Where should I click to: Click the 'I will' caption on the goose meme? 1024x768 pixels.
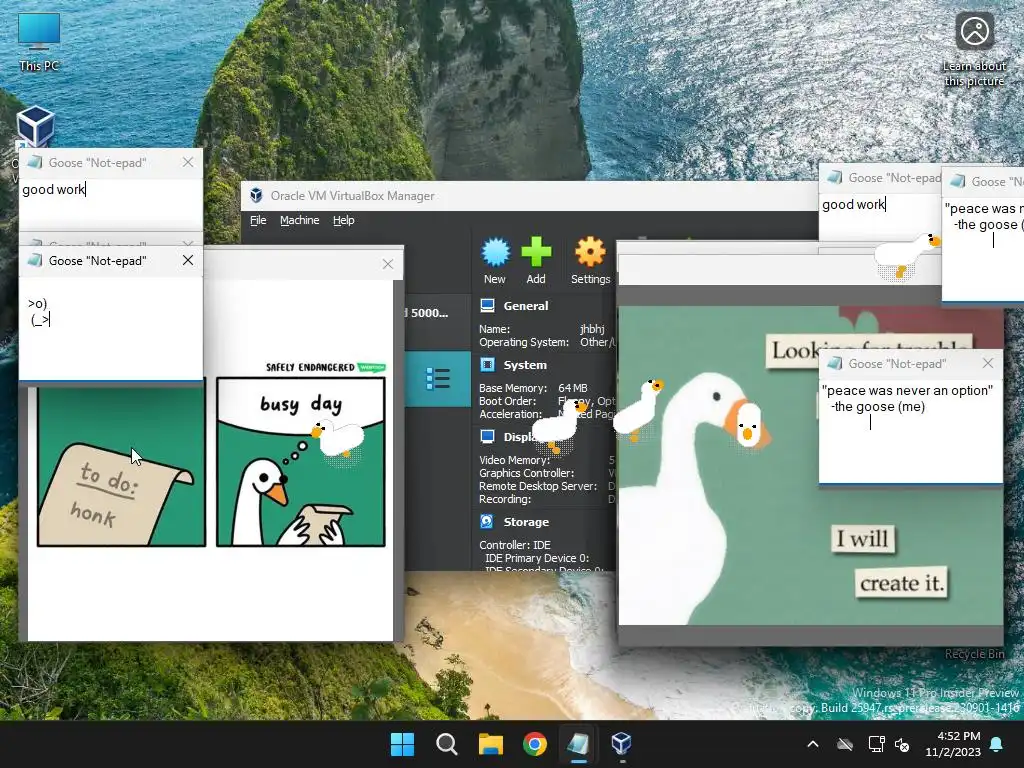point(863,539)
